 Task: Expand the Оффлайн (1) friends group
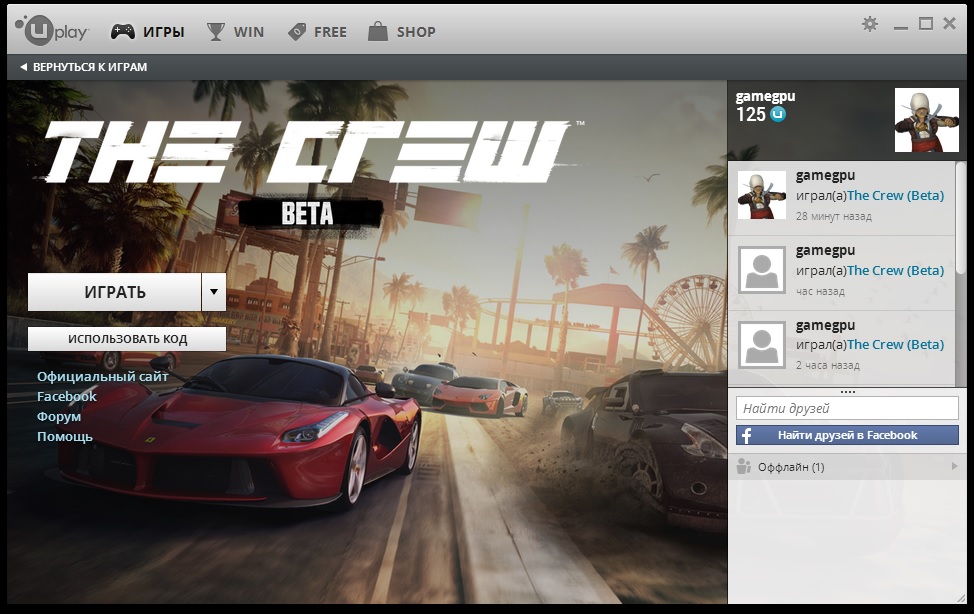pos(847,466)
